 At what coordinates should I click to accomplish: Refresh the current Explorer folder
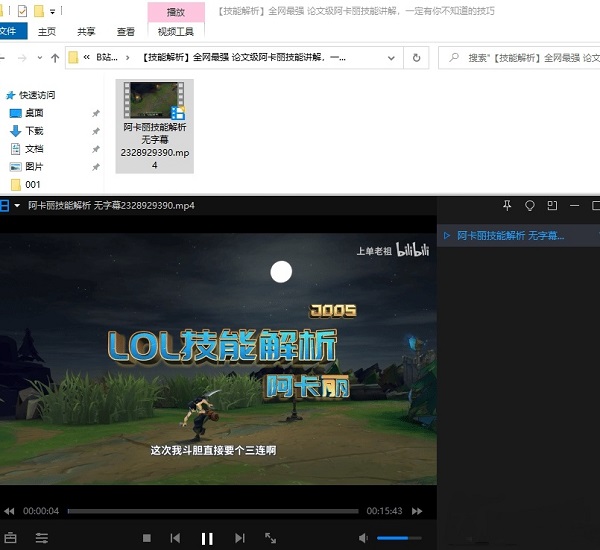(416, 58)
